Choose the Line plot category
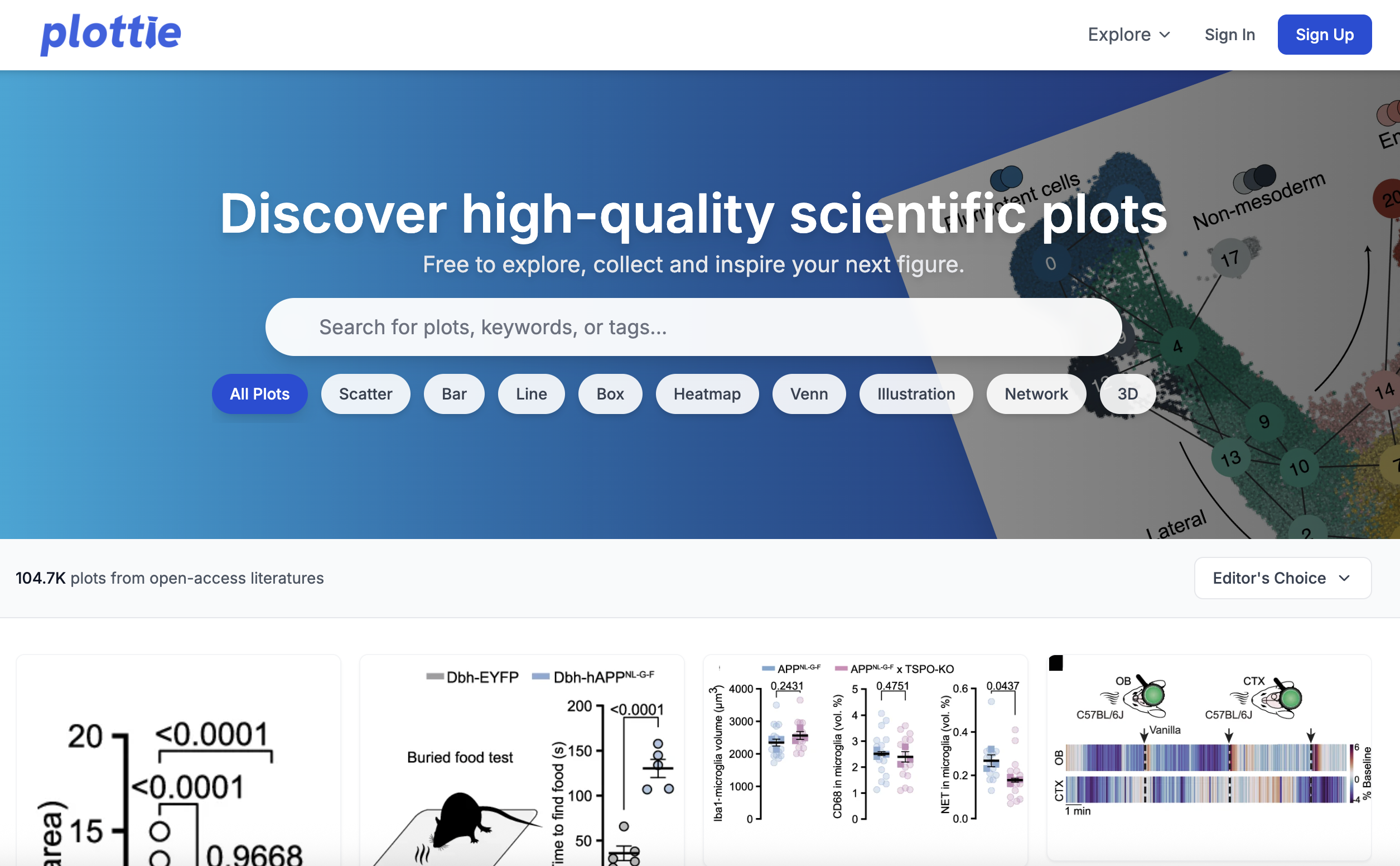The image size is (1400, 866). [x=531, y=394]
